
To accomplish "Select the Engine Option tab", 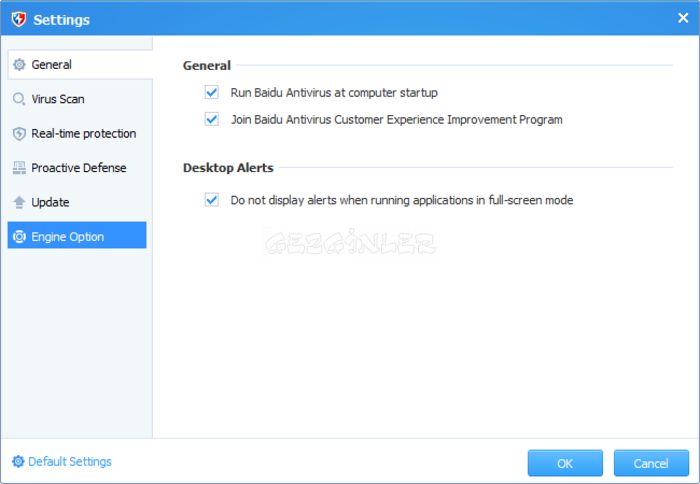I will pos(77,235).
